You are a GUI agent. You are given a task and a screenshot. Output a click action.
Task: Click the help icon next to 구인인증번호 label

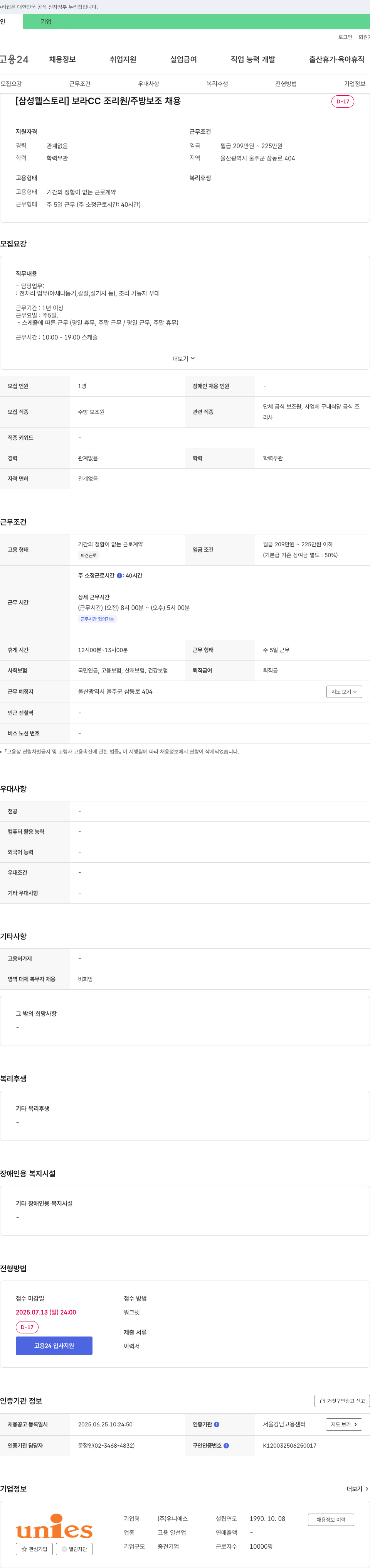tap(227, 1446)
